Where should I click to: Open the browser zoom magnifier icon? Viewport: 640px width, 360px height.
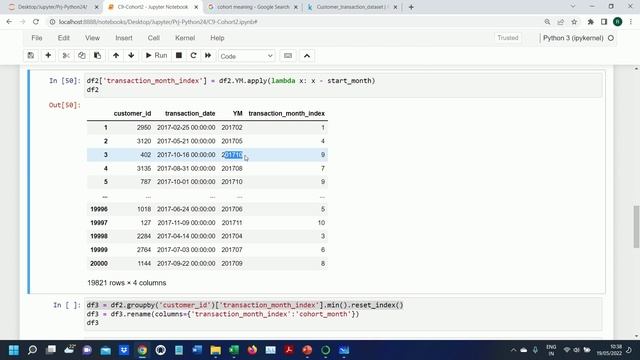pos(547,22)
